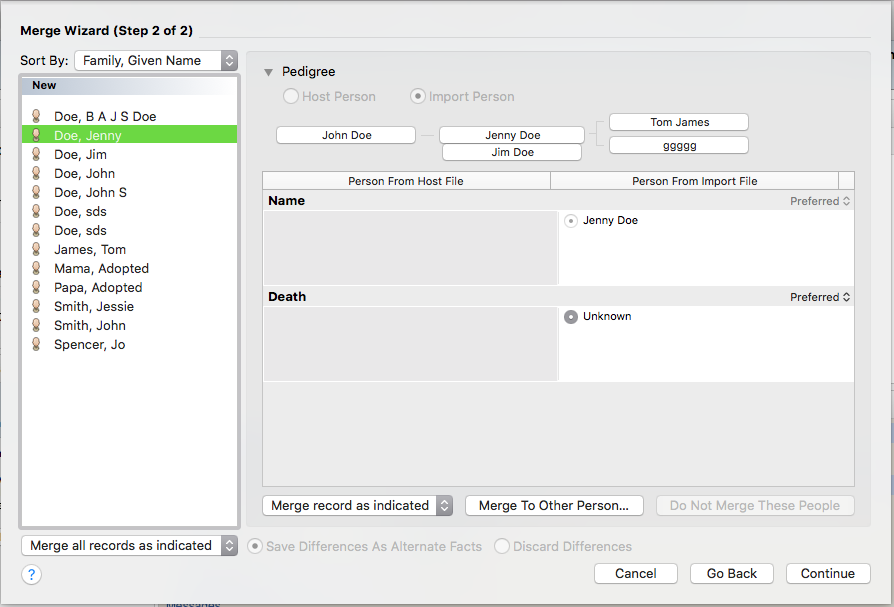894x607 pixels.
Task: Collapse the Pedigree disclosure triangle
Action: pos(269,72)
